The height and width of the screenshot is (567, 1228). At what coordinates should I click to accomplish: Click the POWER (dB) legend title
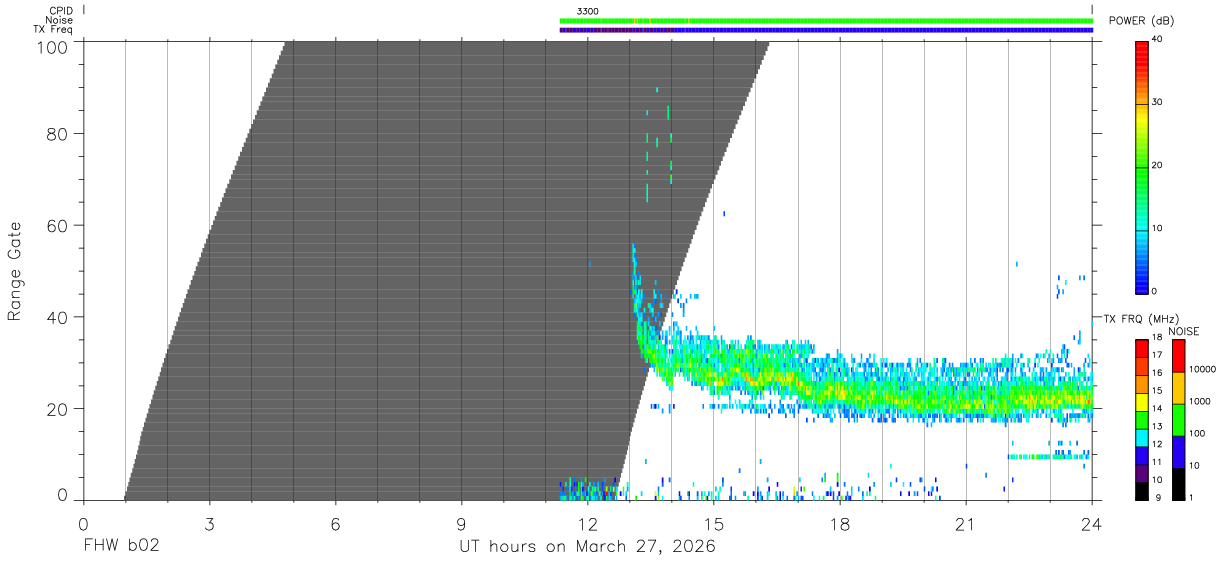(x=1141, y=21)
